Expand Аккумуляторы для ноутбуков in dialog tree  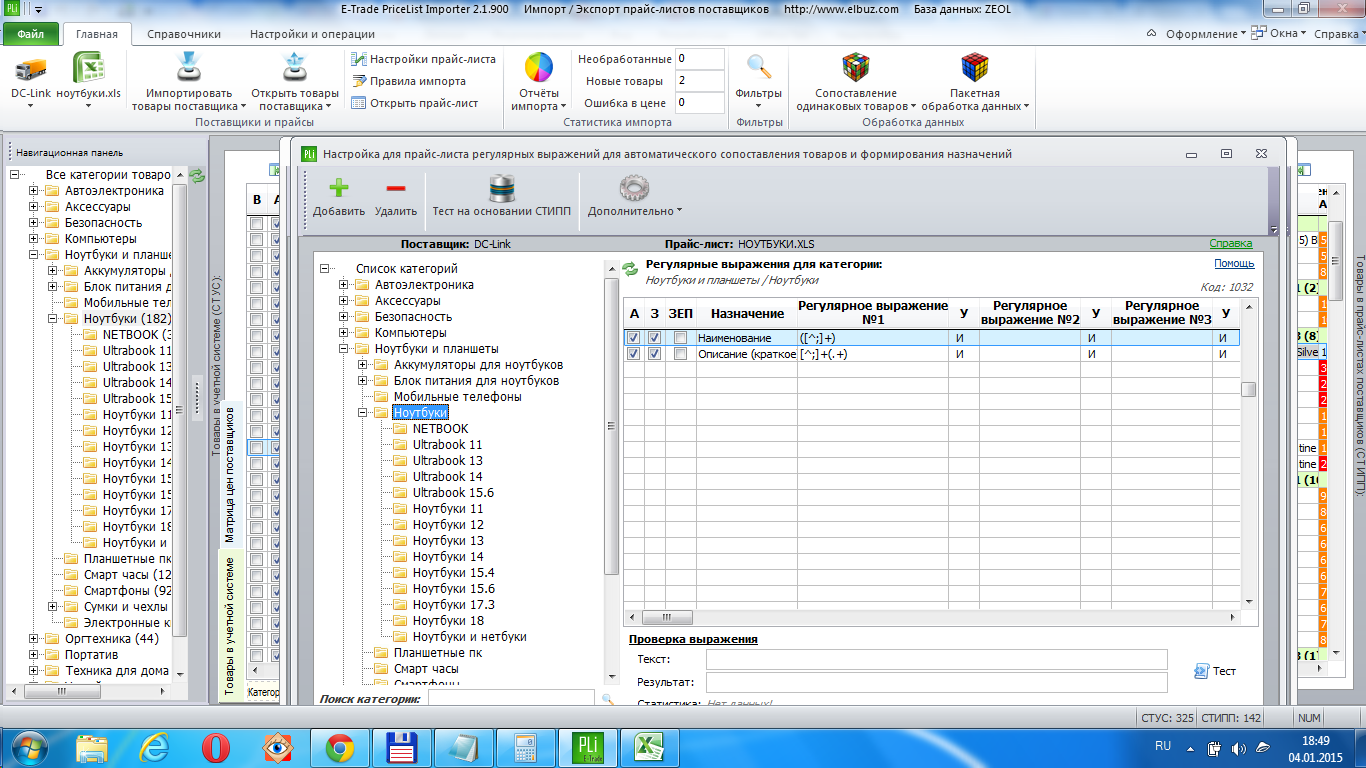click(x=363, y=365)
